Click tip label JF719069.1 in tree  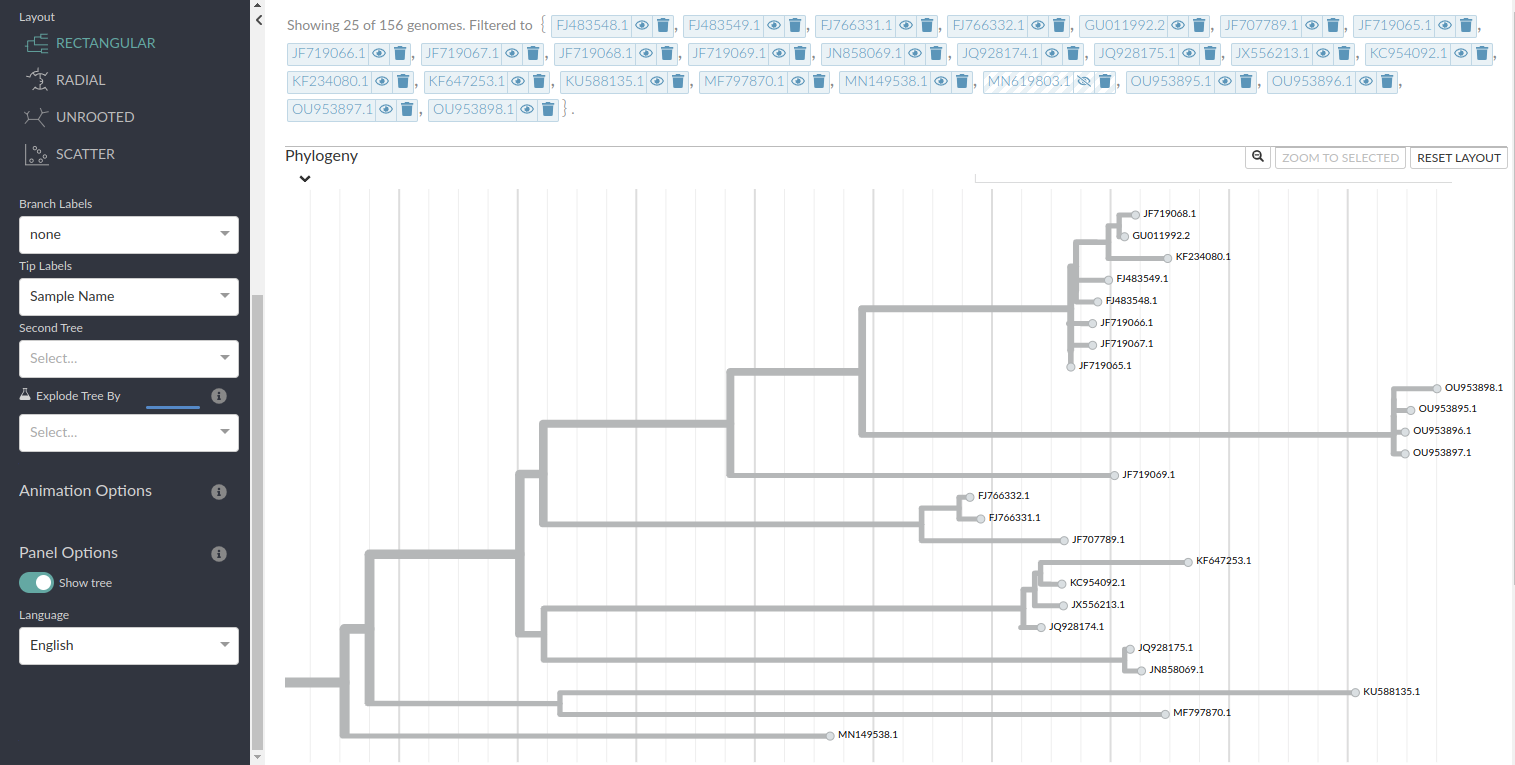1149,474
